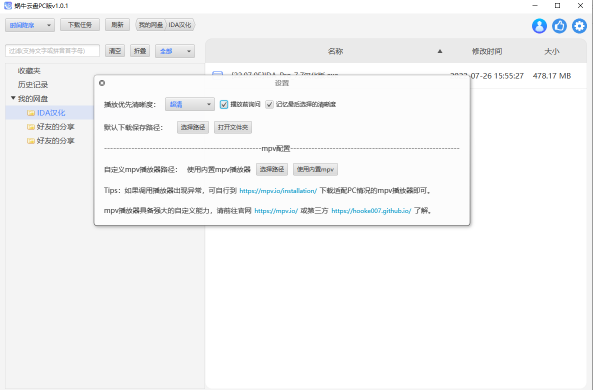Open the https://hooke007.github.io/ link
Screen dimensions: 593x390
[371, 211]
